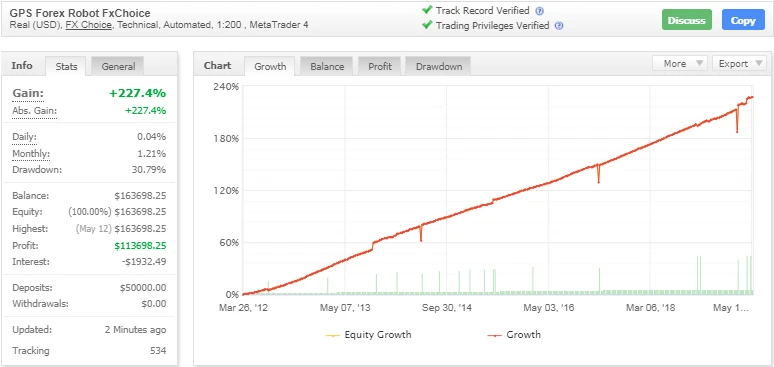The width and height of the screenshot is (774, 367).
Task: Click the 0.04% daily value
Action: click(152, 137)
